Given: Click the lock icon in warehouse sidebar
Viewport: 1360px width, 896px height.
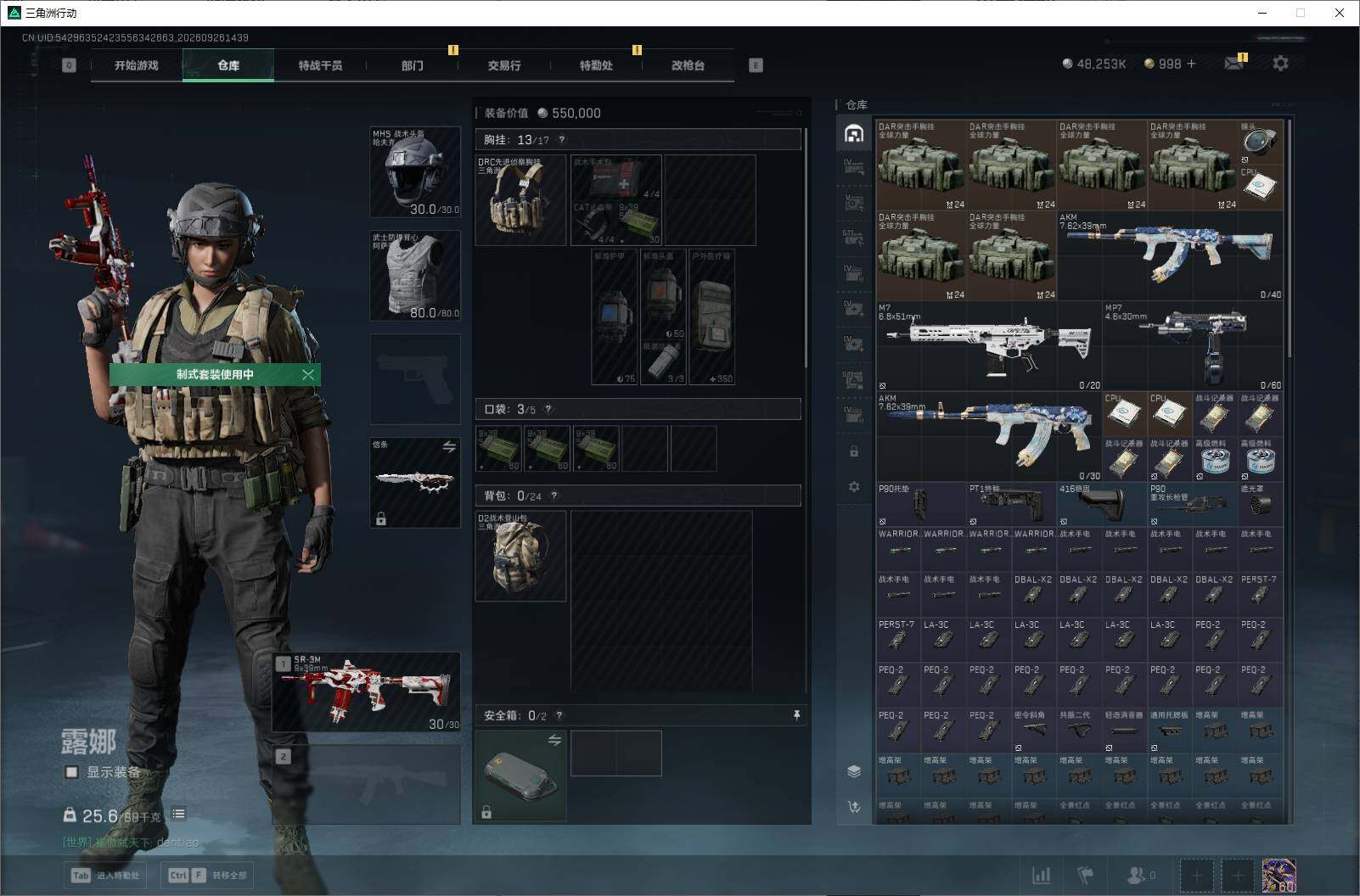Looking at the screenshot, I should coord(854,451).
